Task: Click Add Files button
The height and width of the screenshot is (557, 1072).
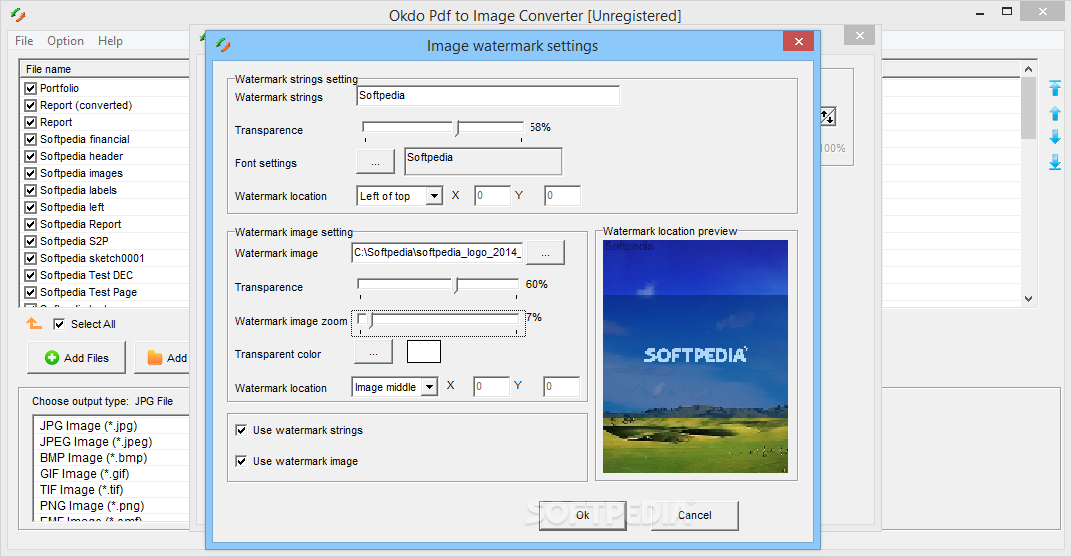Action: tap(77, 357)
